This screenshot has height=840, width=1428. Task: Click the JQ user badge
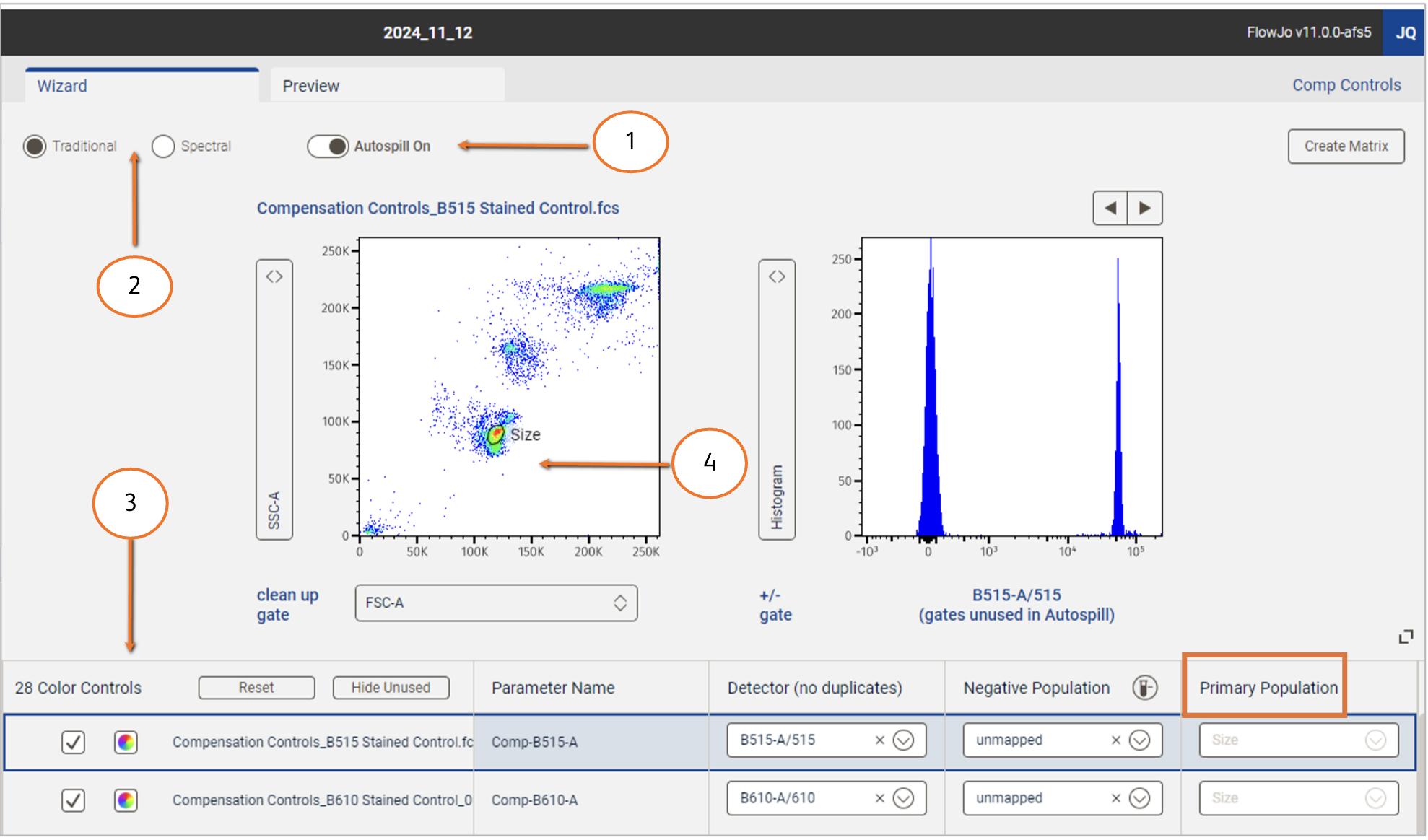(1405, 32)
